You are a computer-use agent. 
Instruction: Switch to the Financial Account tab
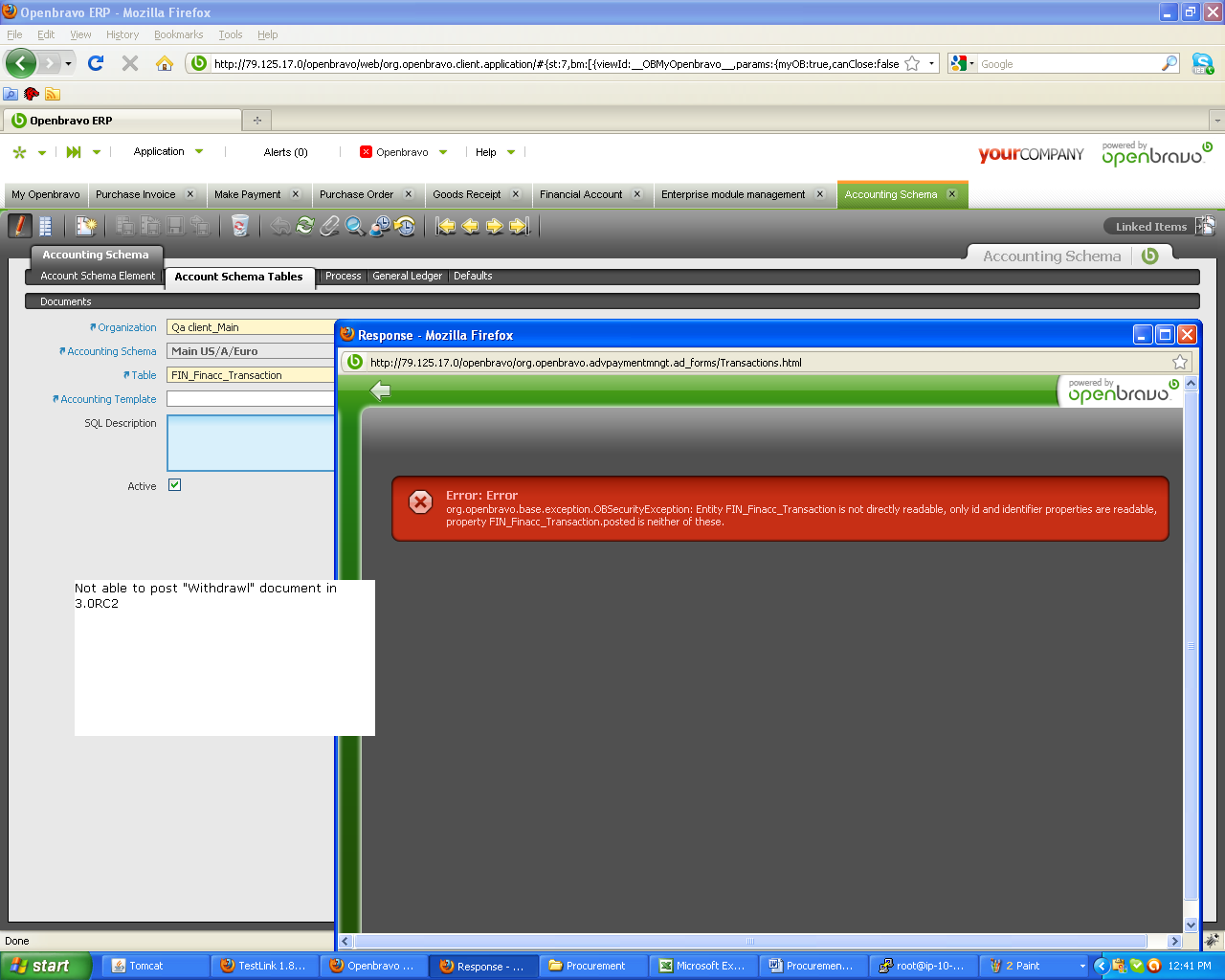tap(581, 194)
